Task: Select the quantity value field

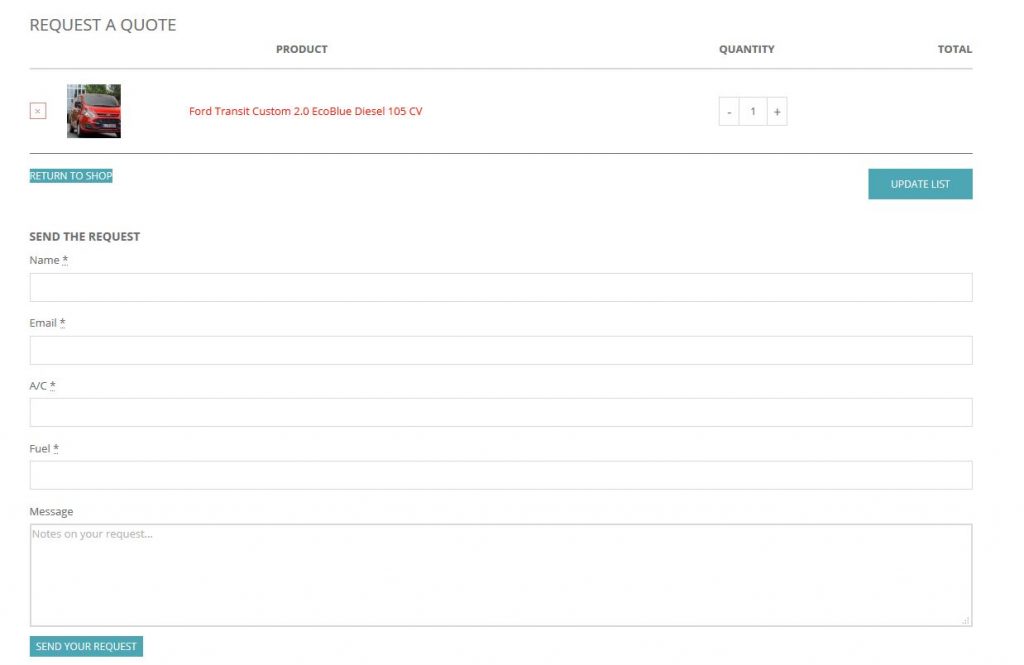Action: click(753, 112)
